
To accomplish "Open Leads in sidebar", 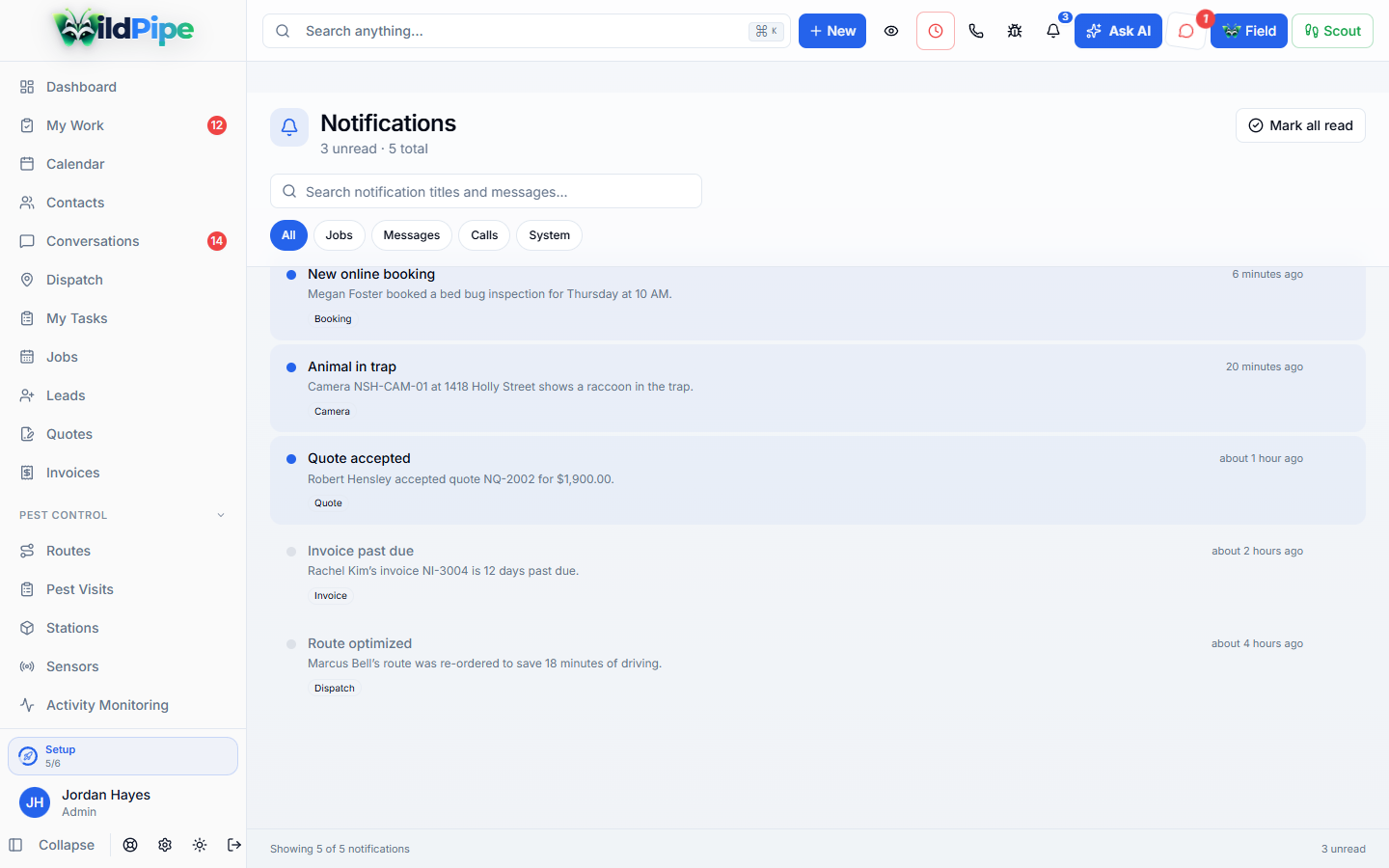I will coord(123,395).
